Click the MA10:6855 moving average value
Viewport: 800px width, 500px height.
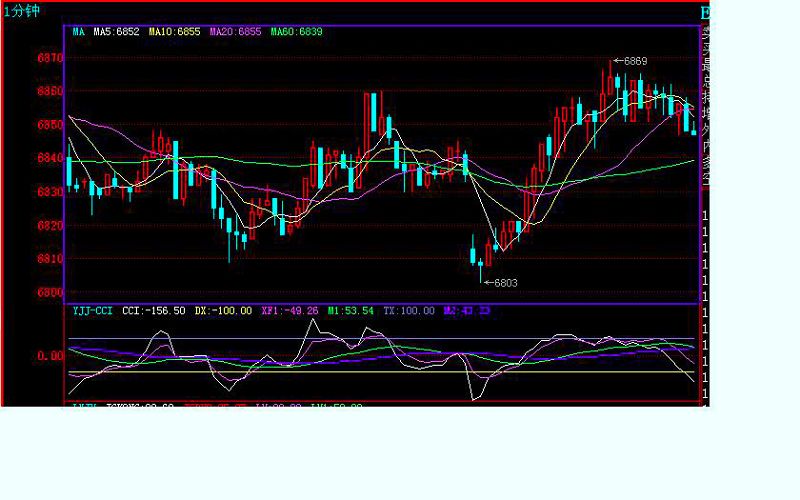[174, 32]
